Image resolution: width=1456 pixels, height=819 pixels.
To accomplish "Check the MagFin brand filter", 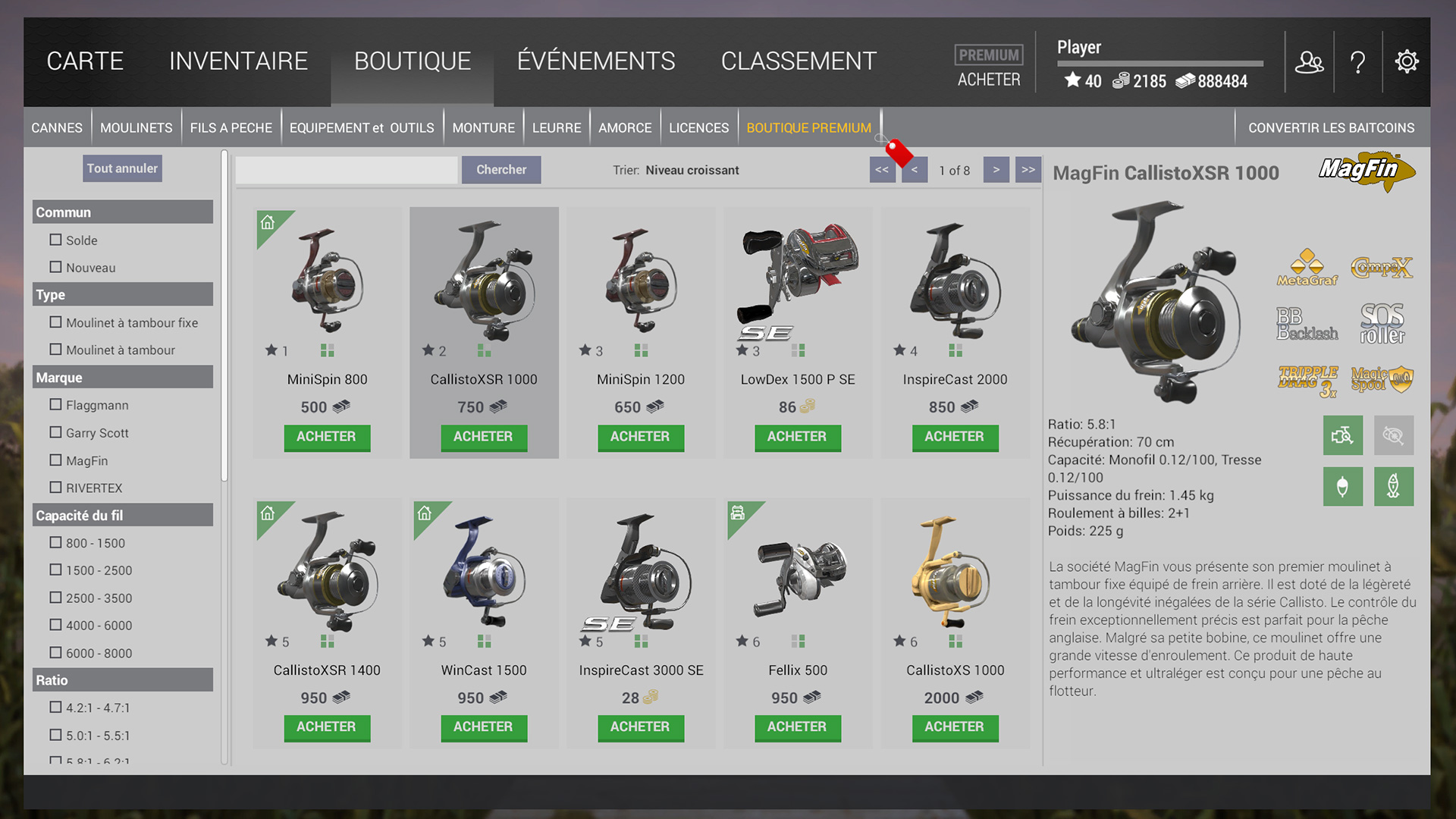I will [x=55, y=460].
